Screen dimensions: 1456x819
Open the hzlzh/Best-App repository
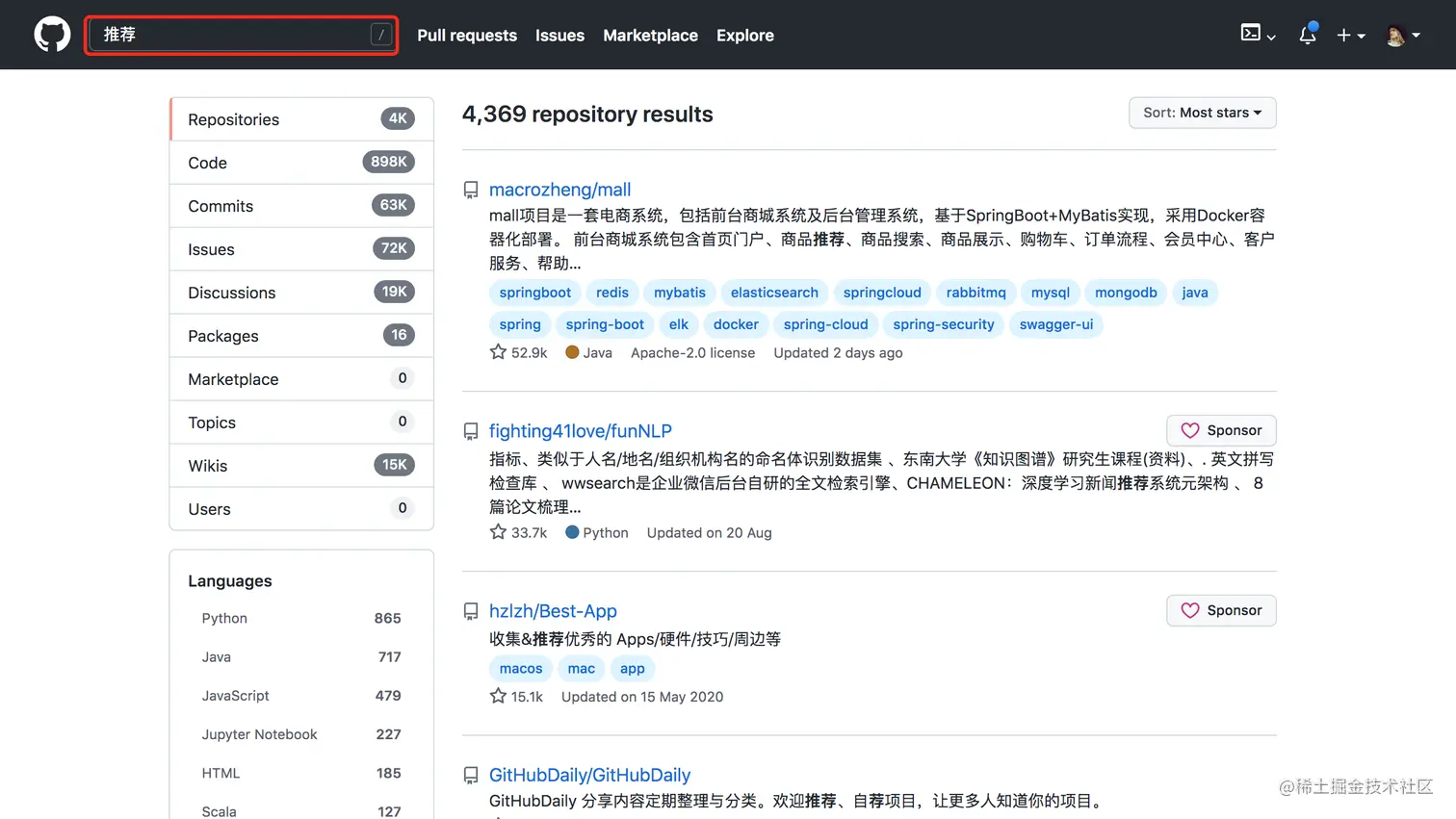coord(553,611)
